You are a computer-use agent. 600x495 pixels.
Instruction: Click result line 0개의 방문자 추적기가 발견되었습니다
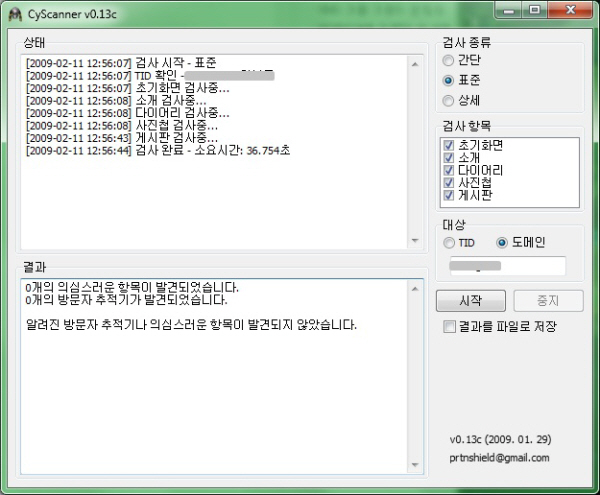tap(126, 300)
